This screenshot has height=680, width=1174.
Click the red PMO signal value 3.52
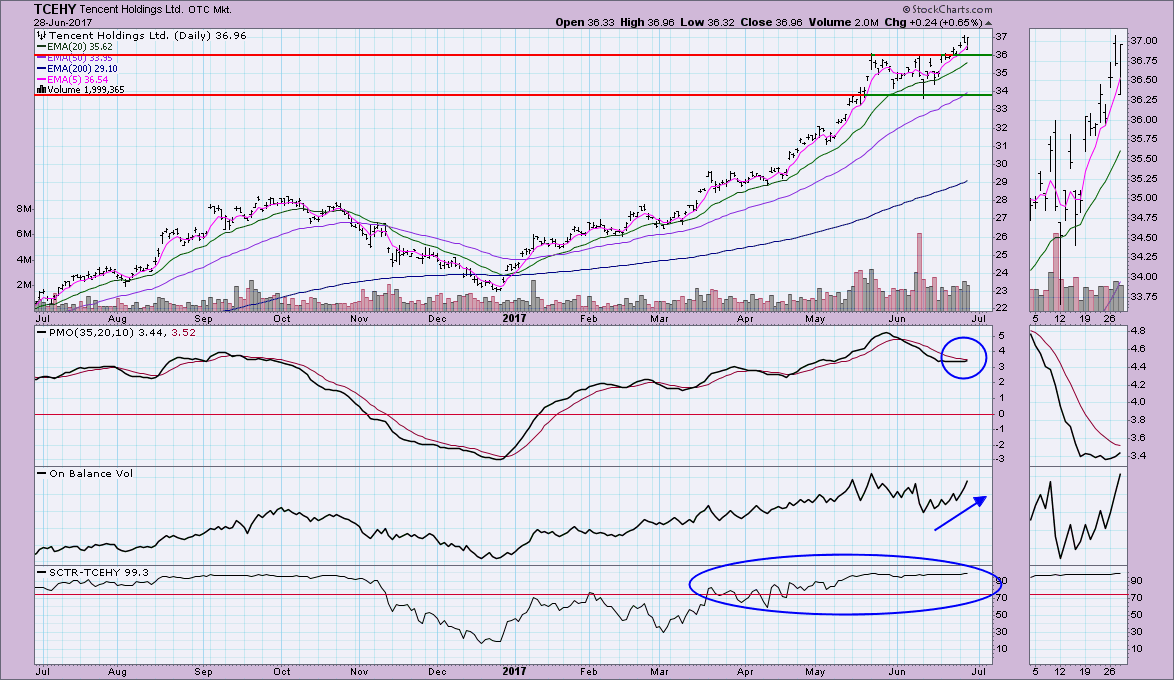pos(183,333)
